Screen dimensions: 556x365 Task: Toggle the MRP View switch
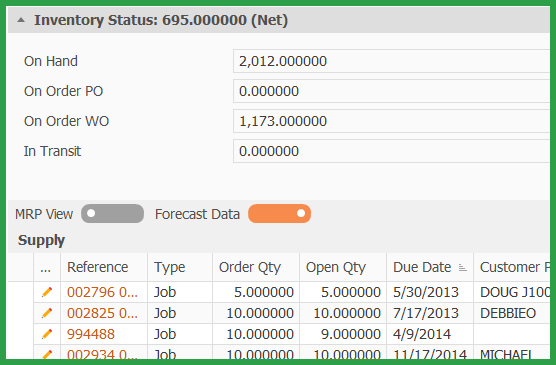[x=112, y=214]
